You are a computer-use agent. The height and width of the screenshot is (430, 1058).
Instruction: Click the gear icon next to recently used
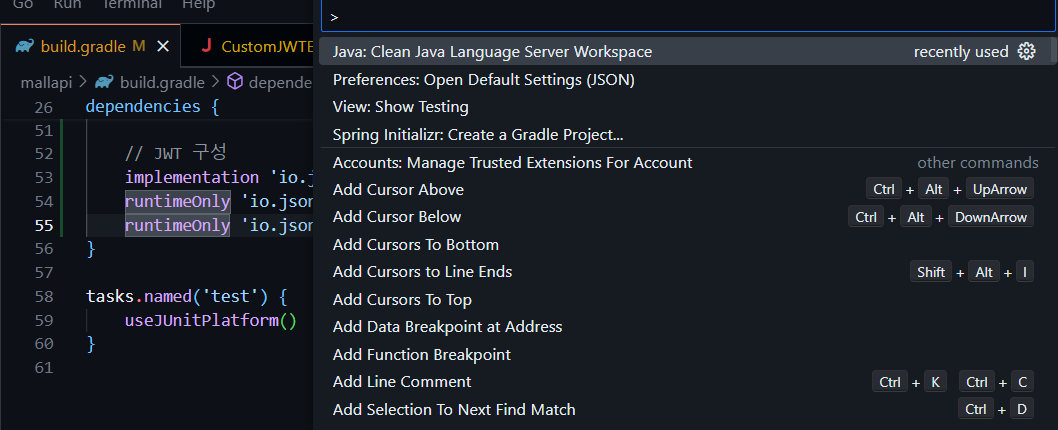point(1026,51)
